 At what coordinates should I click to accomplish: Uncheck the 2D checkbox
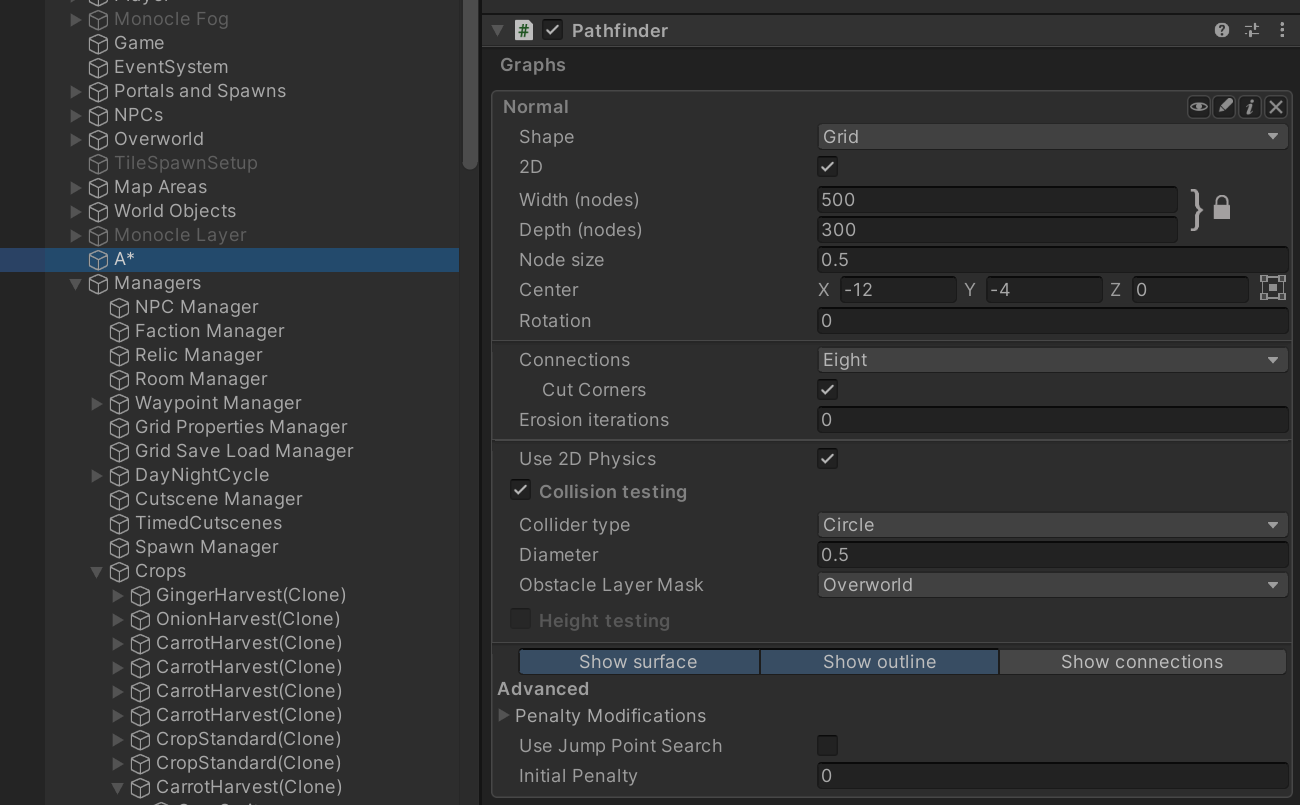tap(827, 167)
